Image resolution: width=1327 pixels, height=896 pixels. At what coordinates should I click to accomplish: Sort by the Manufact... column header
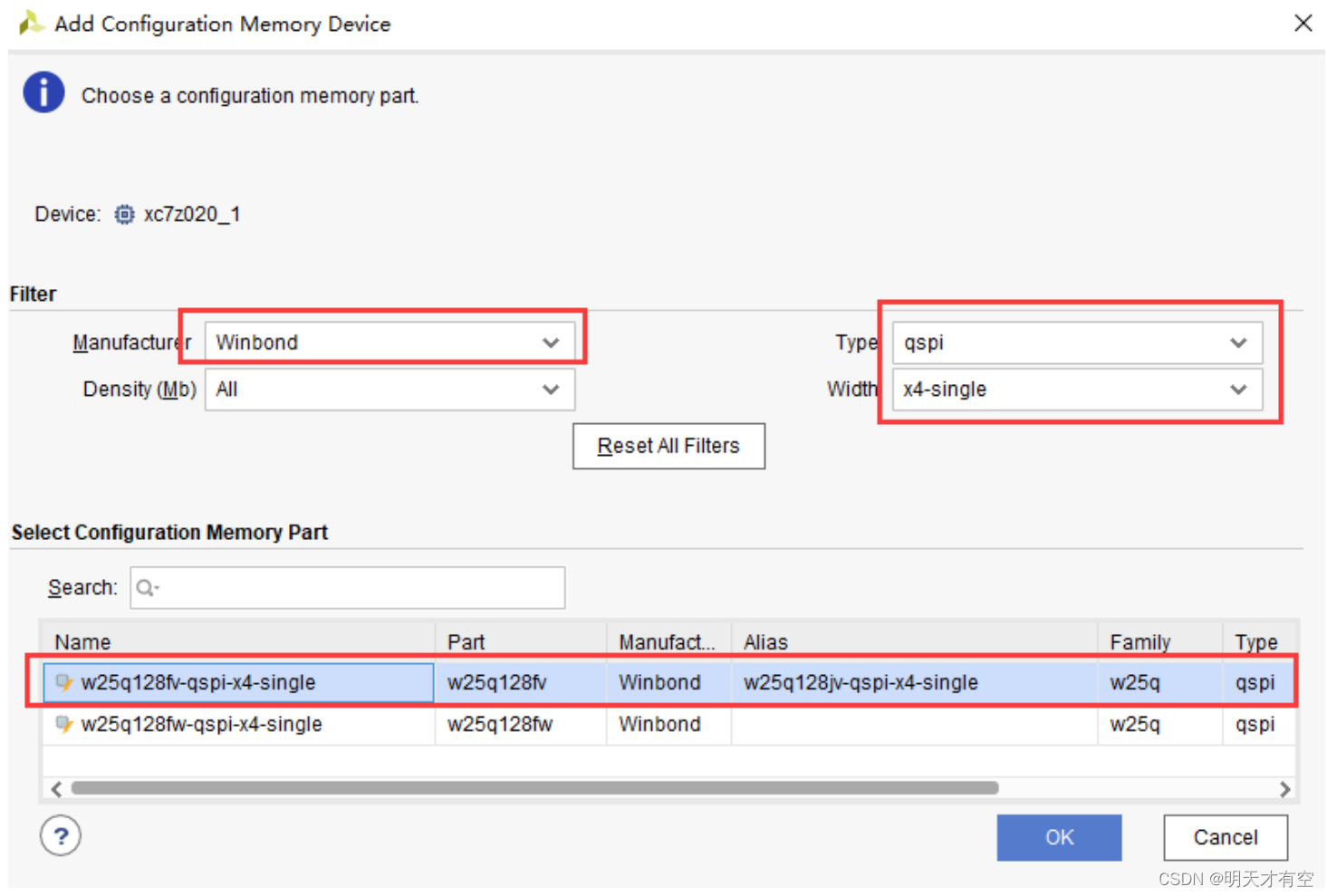pyautogui.click(x=668, y=641)
